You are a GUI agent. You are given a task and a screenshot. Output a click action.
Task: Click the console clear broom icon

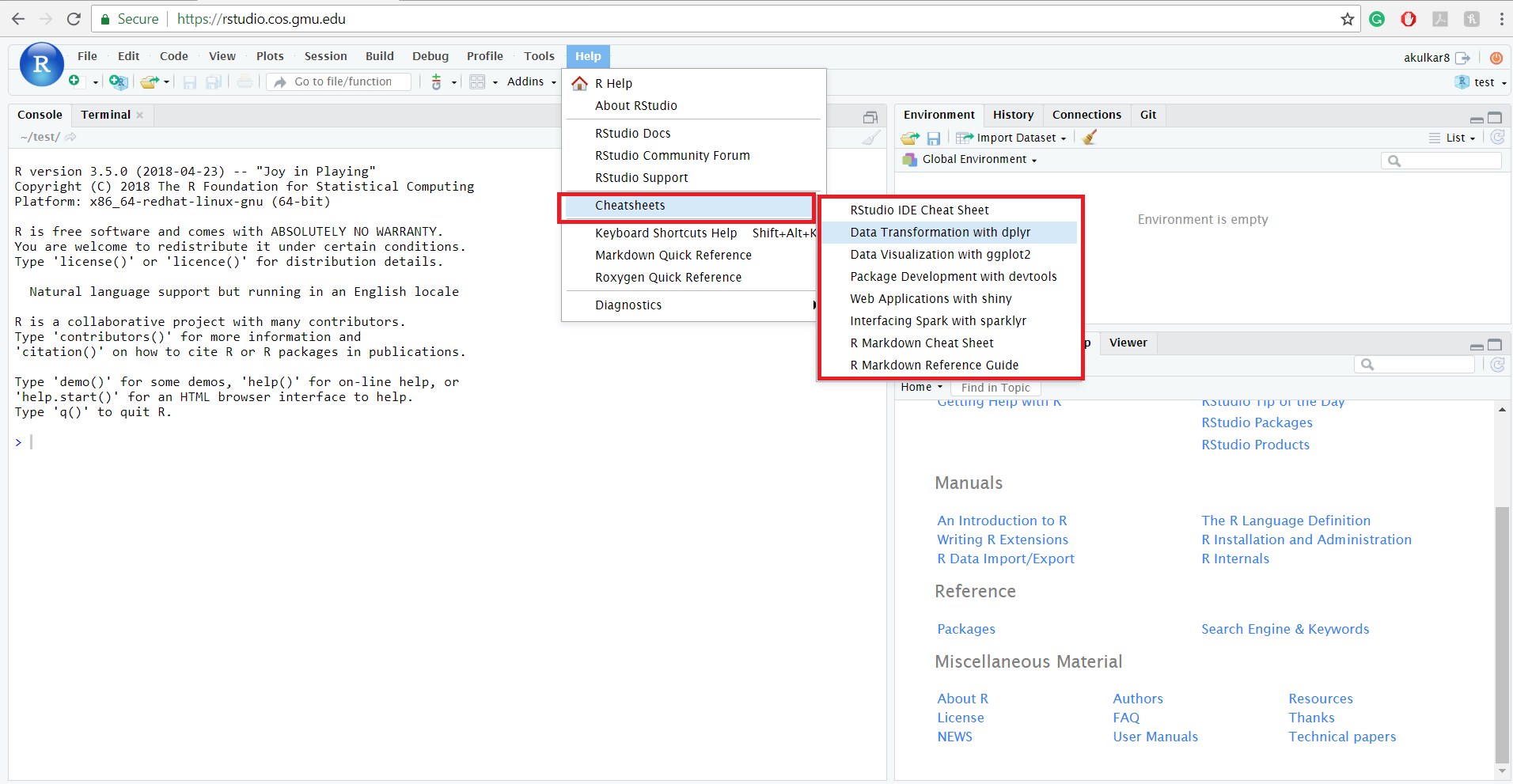(x=870, y=138)
